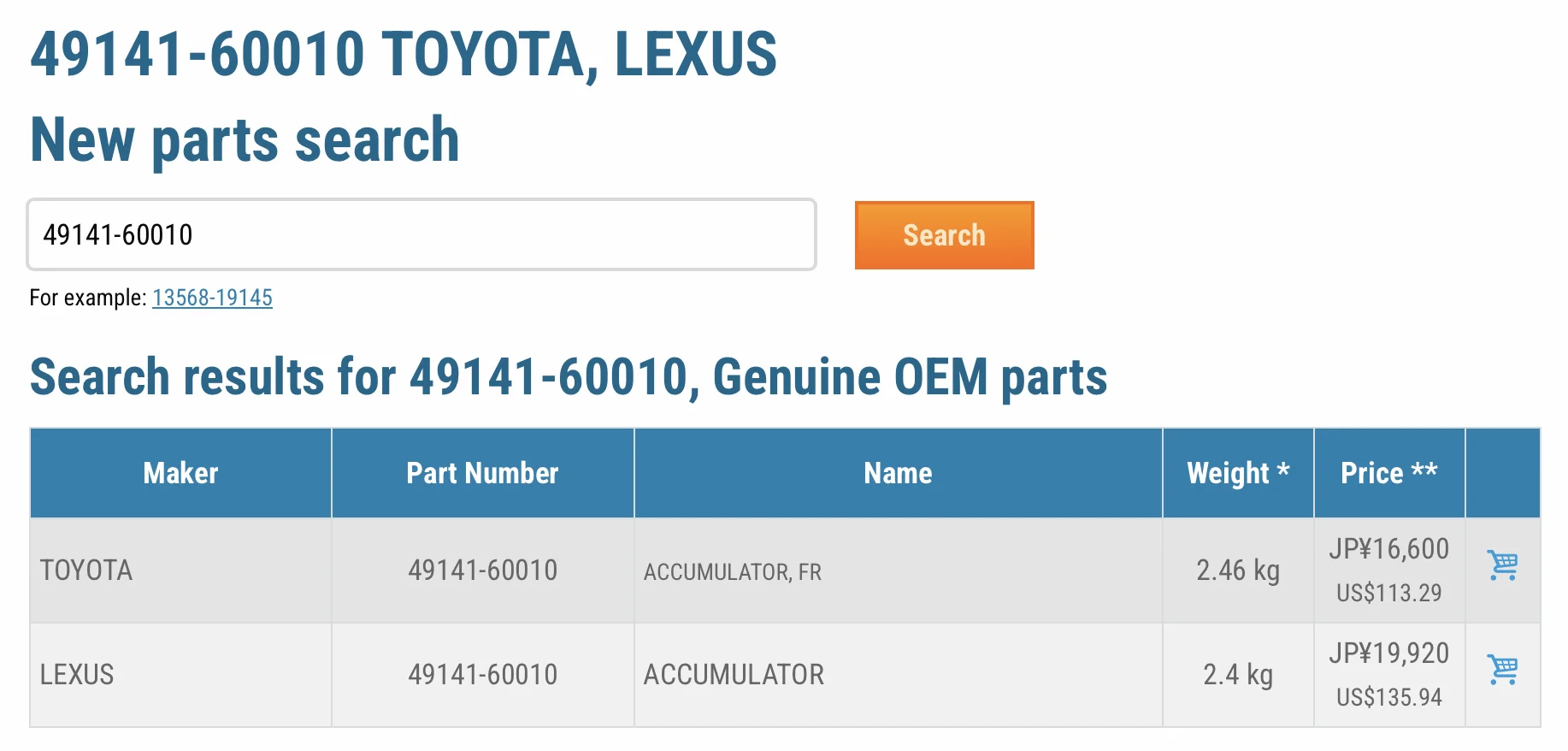Image resolution: width=1568 pixels, height=751 pixels.
Task: Click the ACCUMULATOR, FR part name
Action: pyautogui.click(x=733, y=571)
